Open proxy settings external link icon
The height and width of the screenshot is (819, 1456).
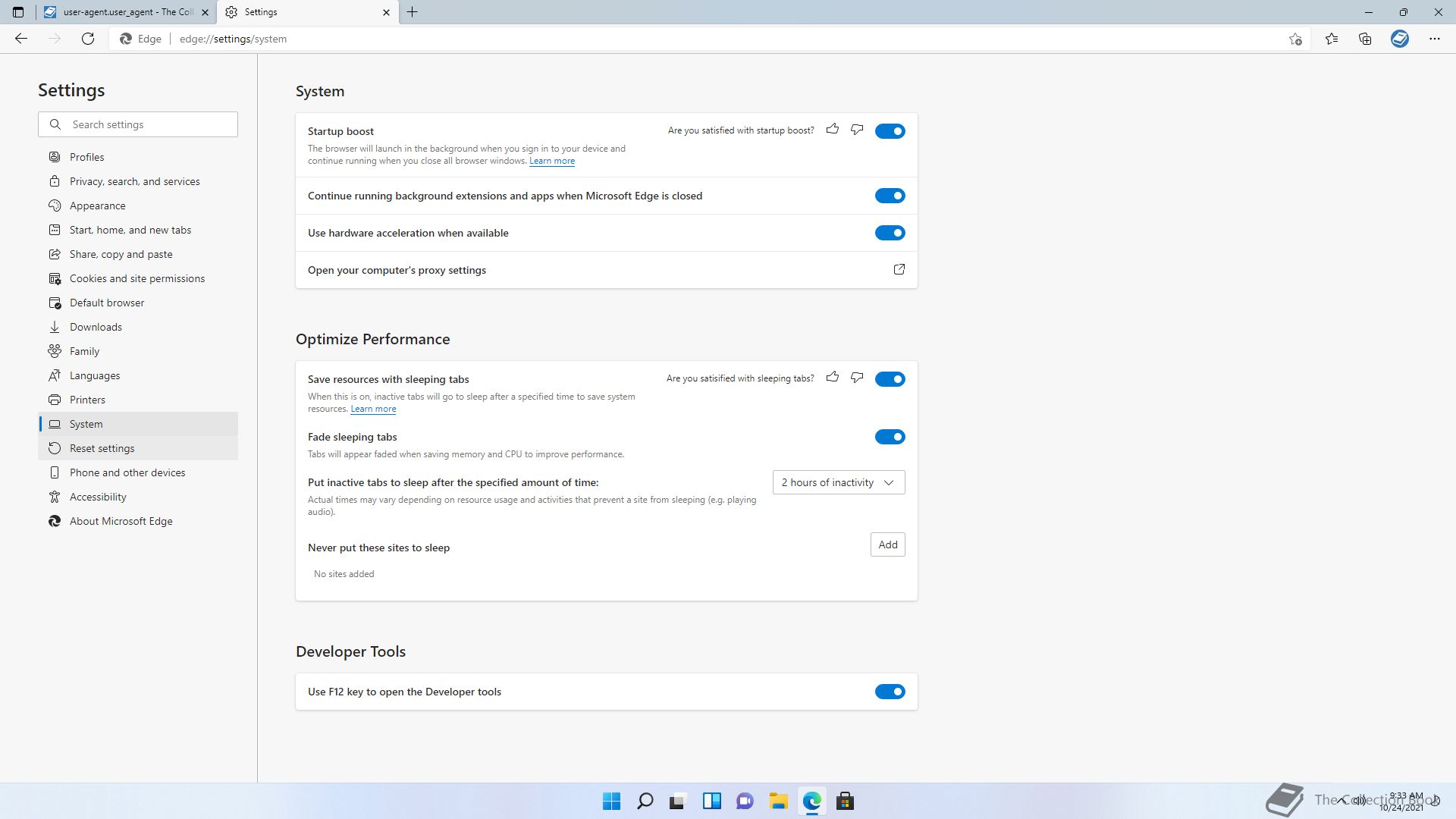click(899, 270)
